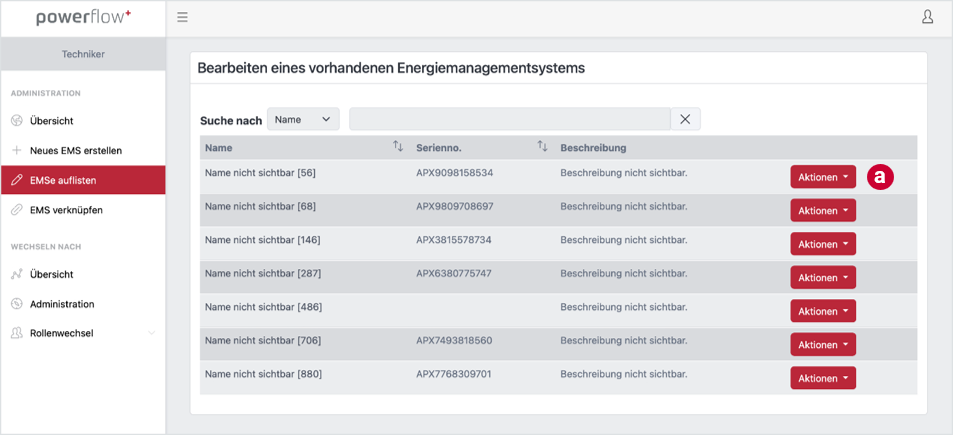Viewport: 953px width, 435px height.
Task: Click in the search text field
Action: (510, 119)
